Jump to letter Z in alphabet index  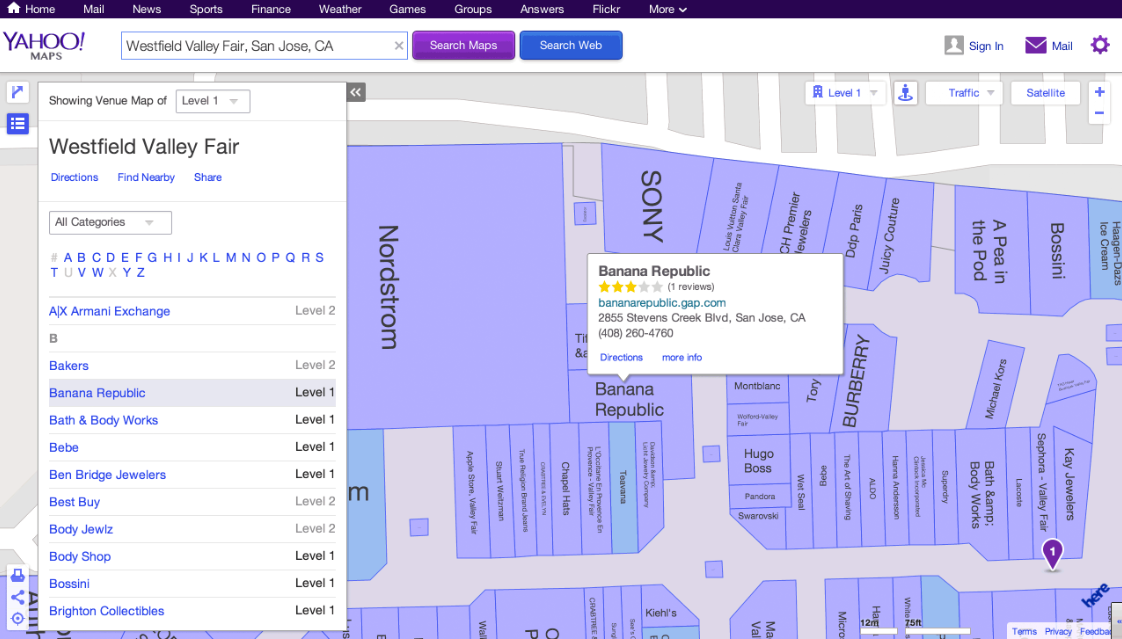140,273
